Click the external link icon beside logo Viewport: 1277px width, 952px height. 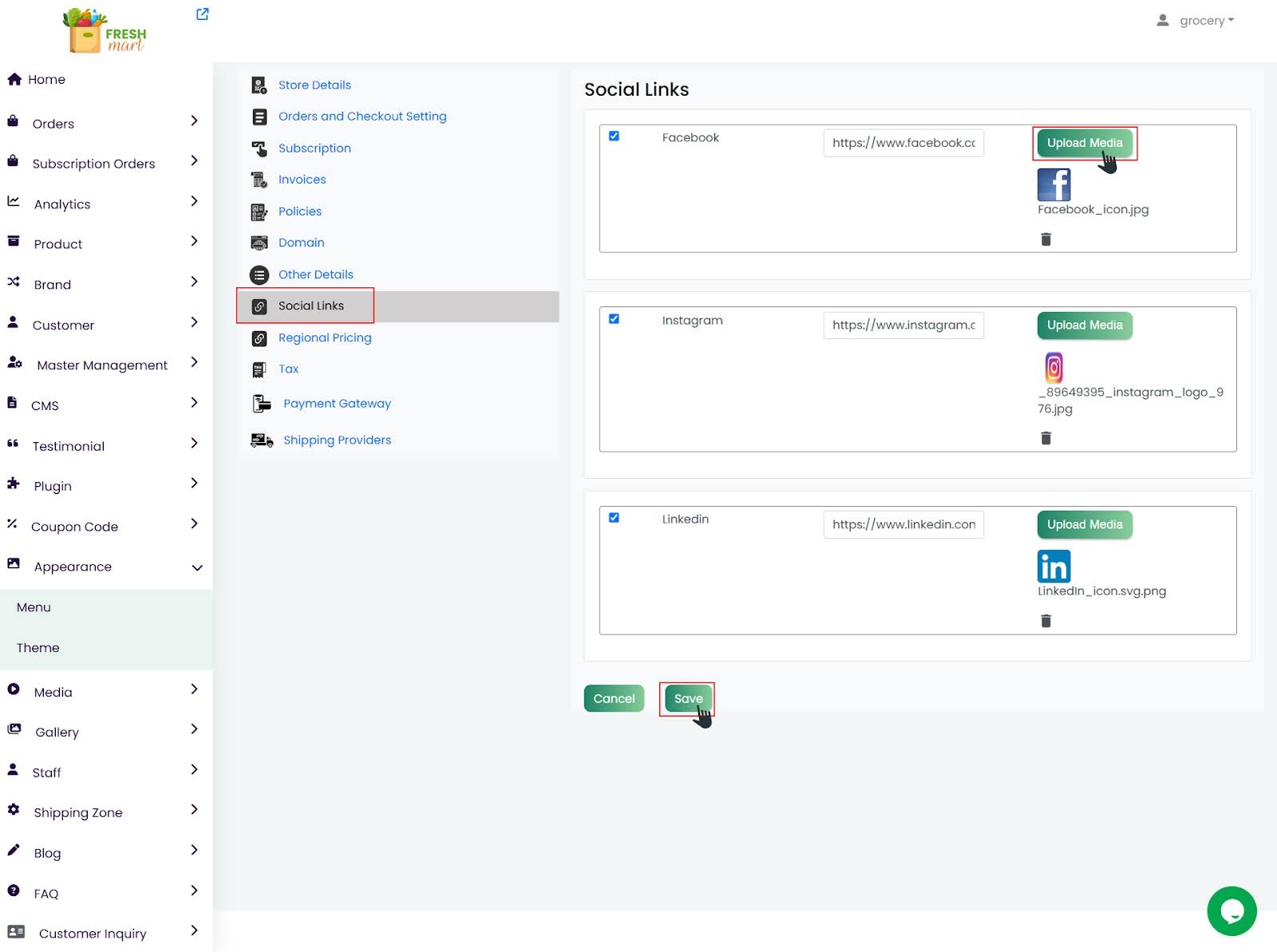[x=203, y=14]
